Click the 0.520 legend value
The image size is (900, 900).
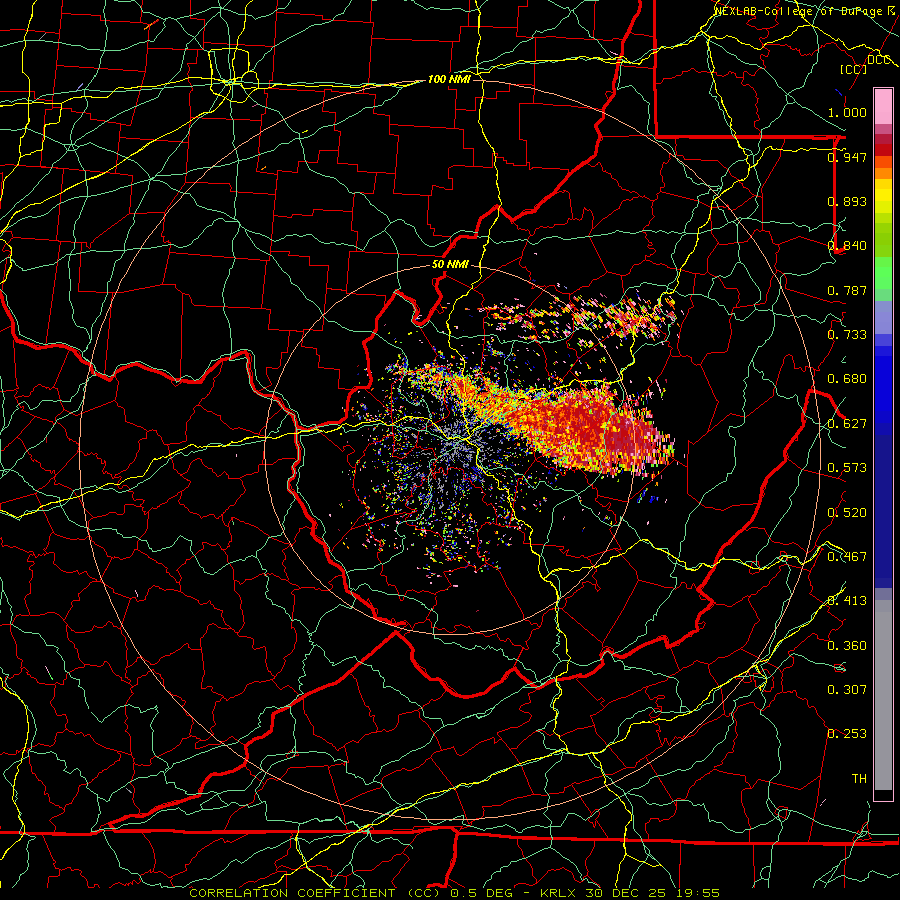(847, 512)
